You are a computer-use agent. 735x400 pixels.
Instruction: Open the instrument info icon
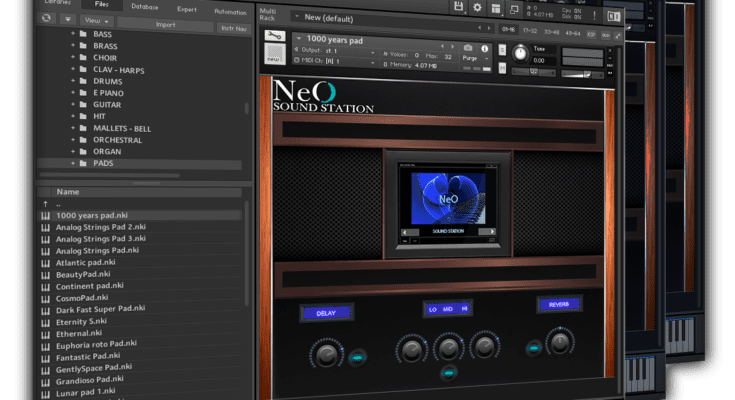(x=484, y=48)
